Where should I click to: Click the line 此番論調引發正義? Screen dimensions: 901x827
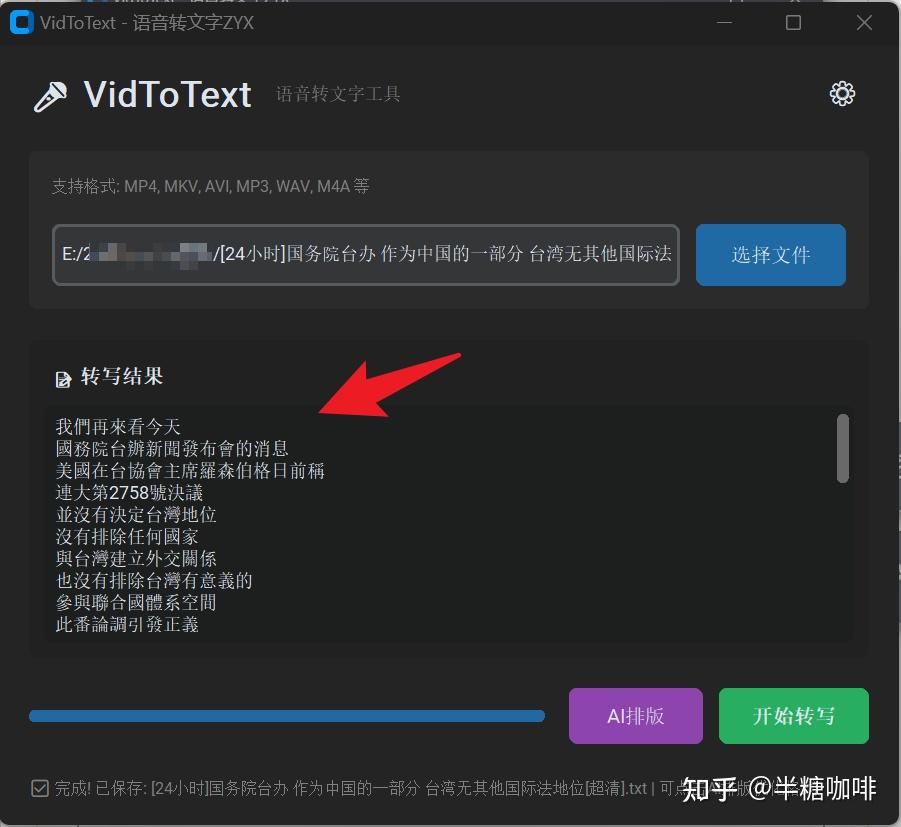click(x=127, y=624)
